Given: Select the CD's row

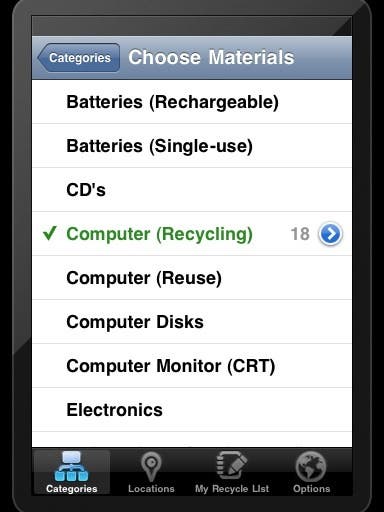Looking at the screenshot, I should pyautogui.click(x=192, y=190).
